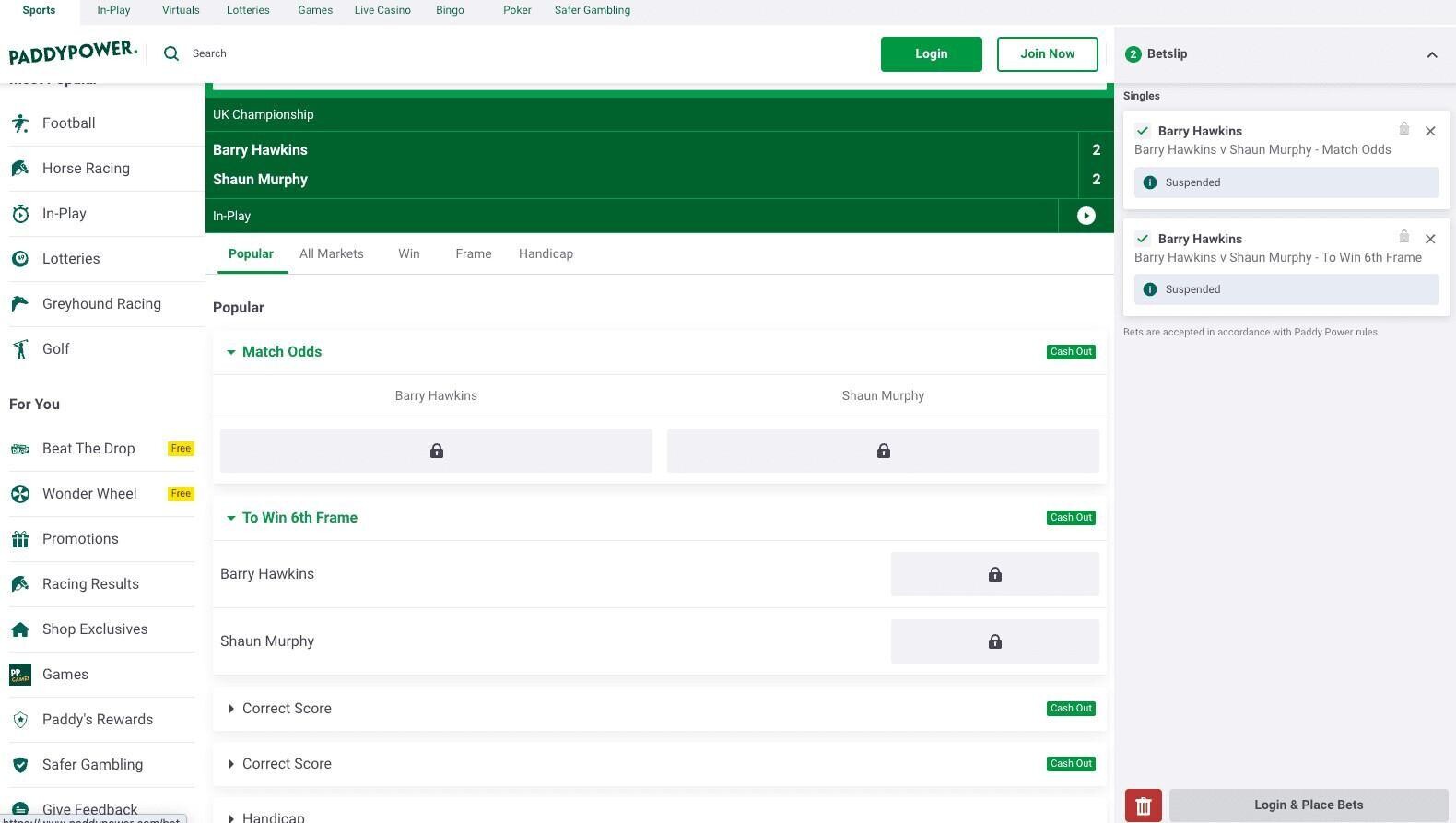Screen dimensions: 1456x823
Task: Click the Racing Results icon
Action: (x=20, y=584)
